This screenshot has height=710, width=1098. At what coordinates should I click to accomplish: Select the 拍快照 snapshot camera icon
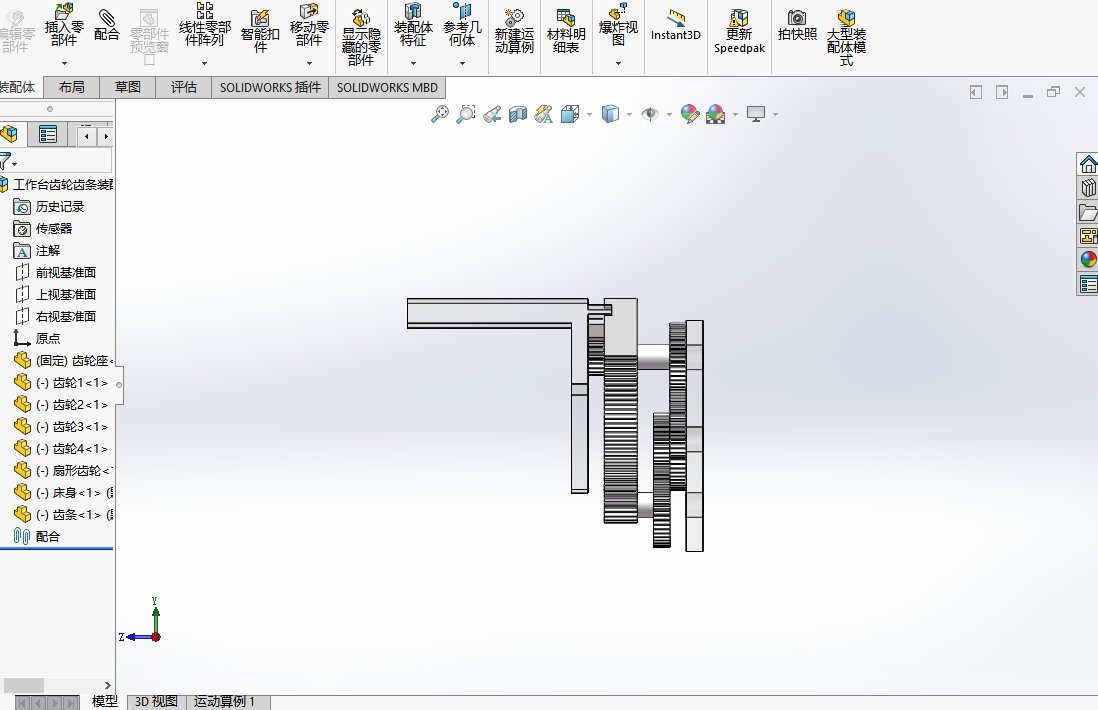[x=797, y=25]
